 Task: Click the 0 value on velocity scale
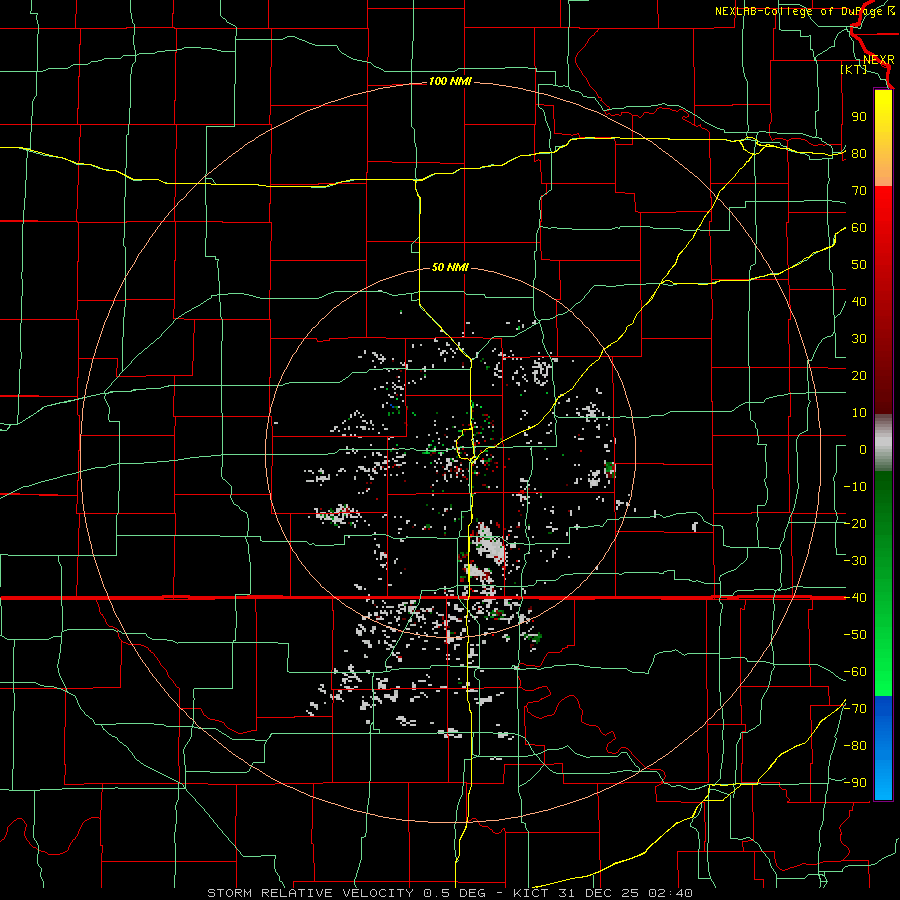point(863,449)
